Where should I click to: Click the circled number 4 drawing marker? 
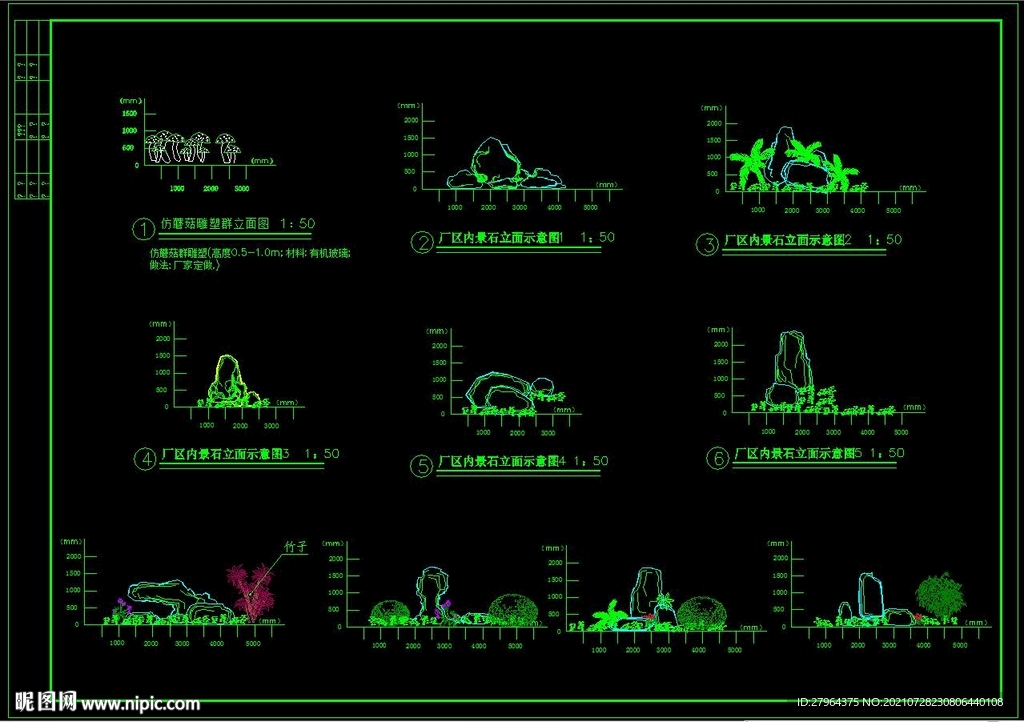click(144, 459)
